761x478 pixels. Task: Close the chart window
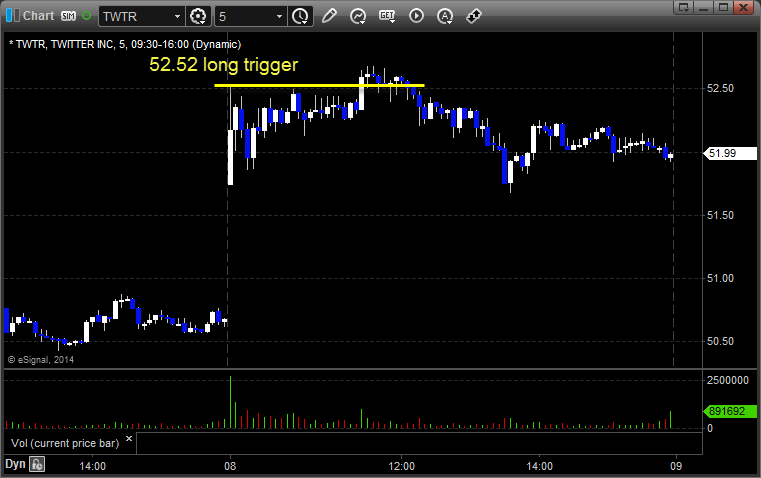[x=743, y=7]
